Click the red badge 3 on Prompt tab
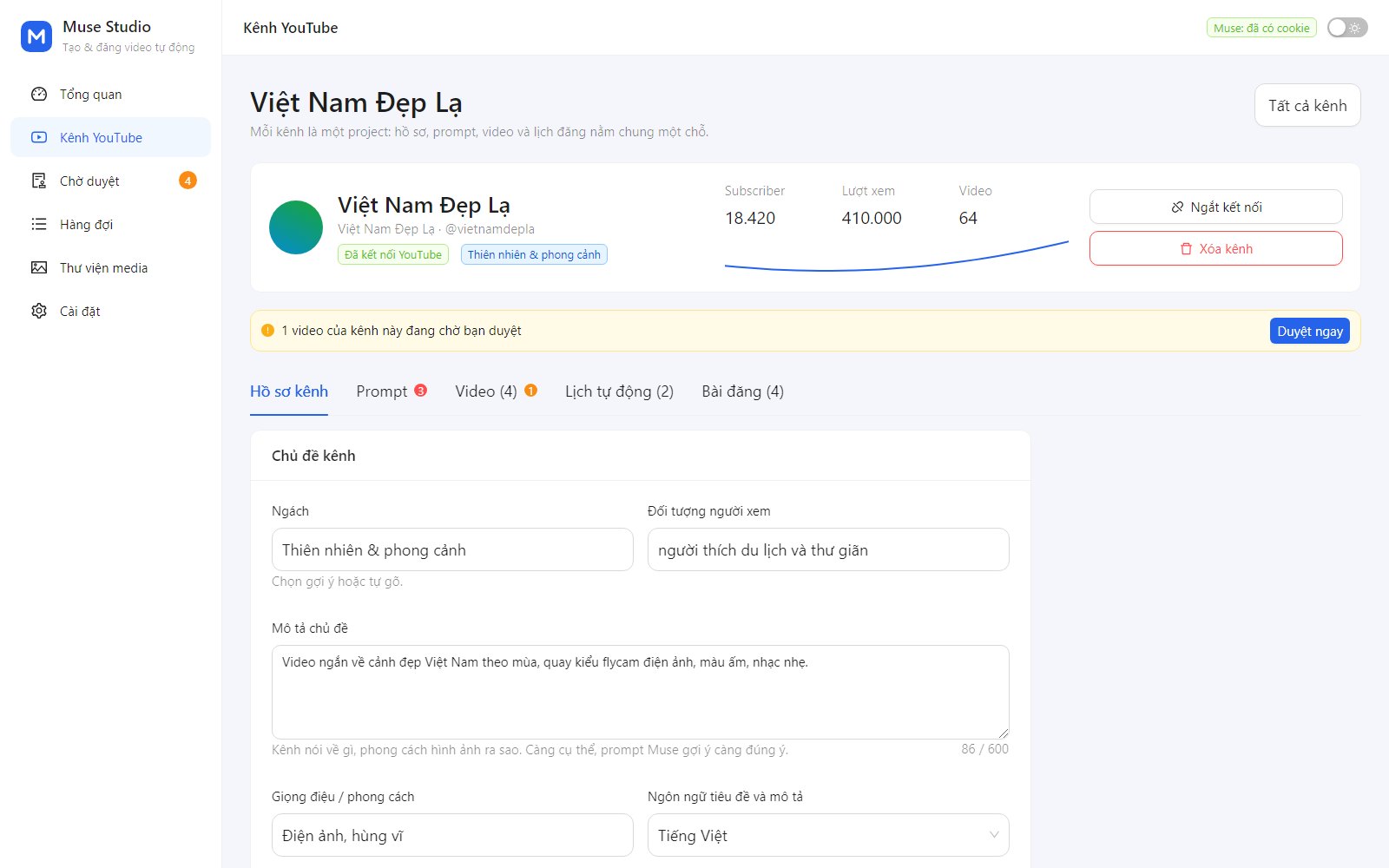 click(420, 391)
